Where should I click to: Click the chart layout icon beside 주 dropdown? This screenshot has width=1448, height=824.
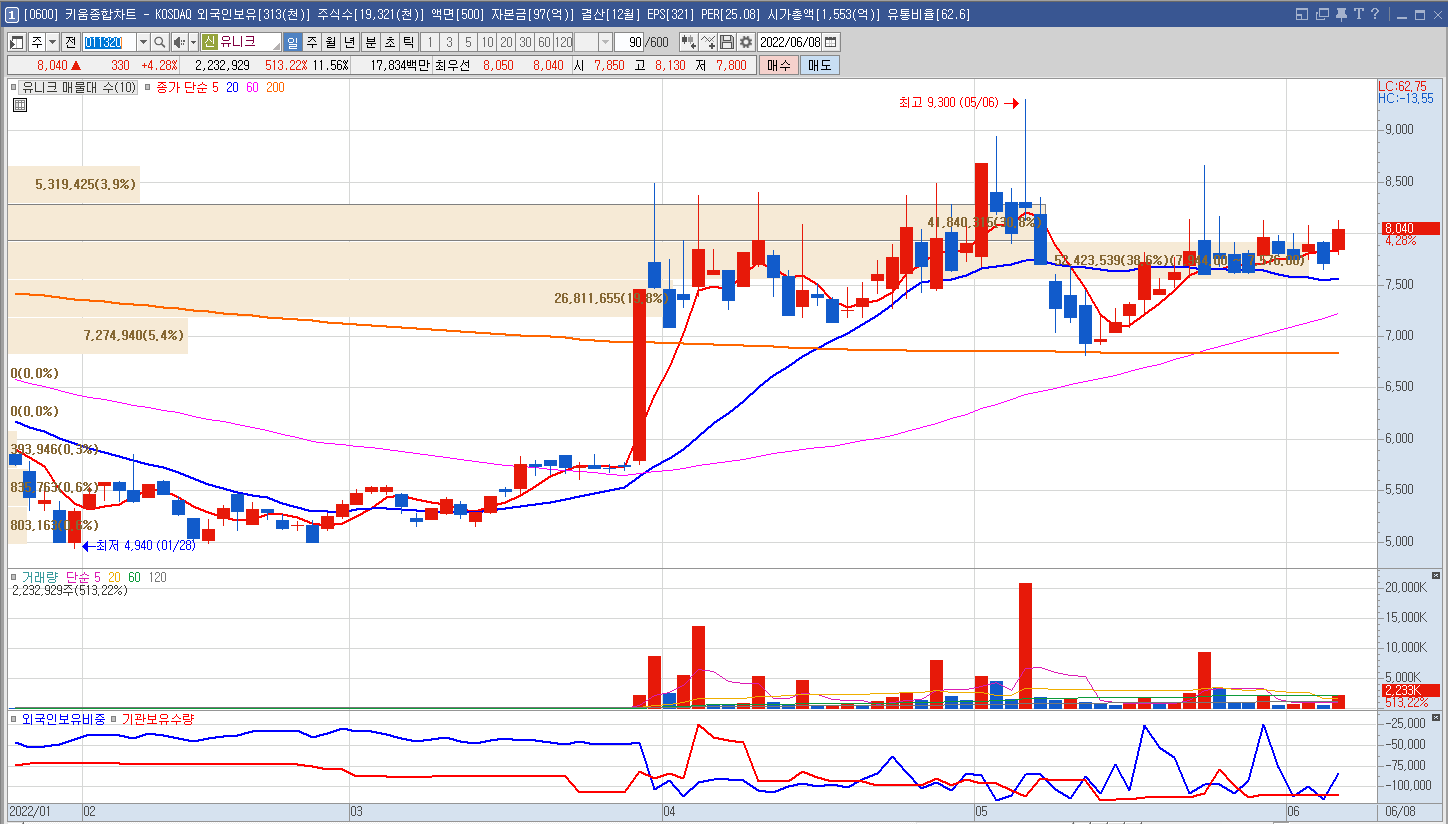(x=16, y=42)
